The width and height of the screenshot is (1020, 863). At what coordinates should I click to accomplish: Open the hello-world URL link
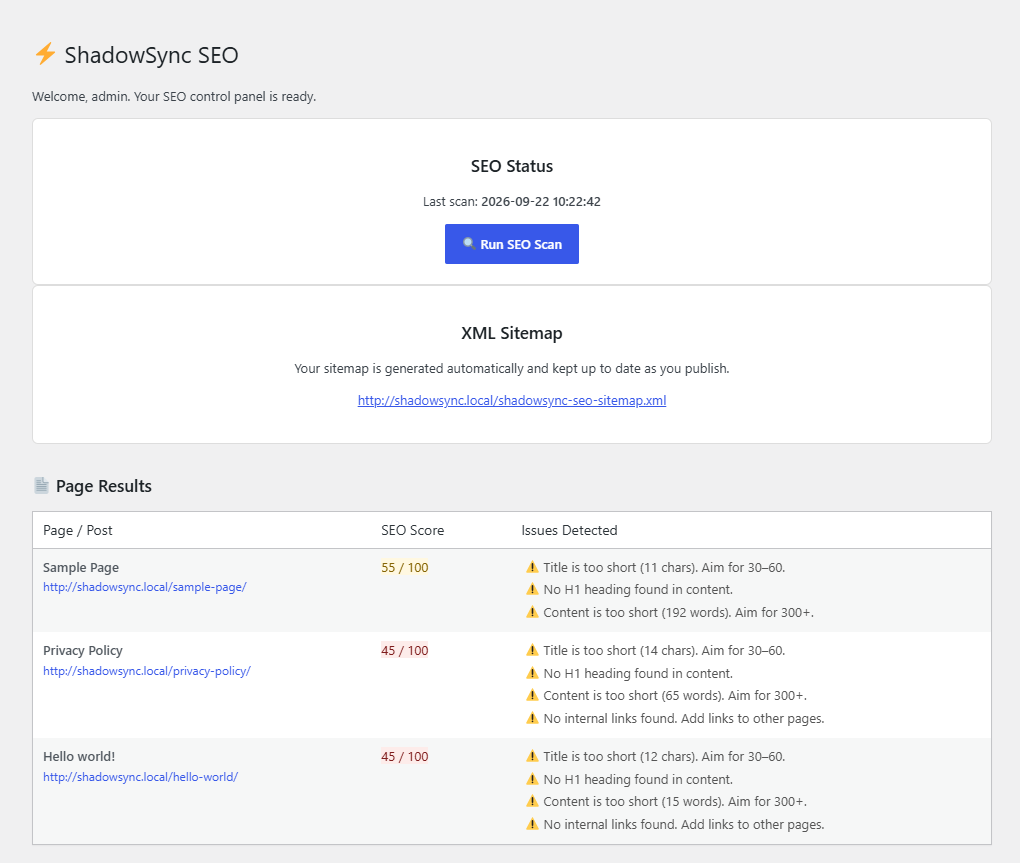(141, 777)
